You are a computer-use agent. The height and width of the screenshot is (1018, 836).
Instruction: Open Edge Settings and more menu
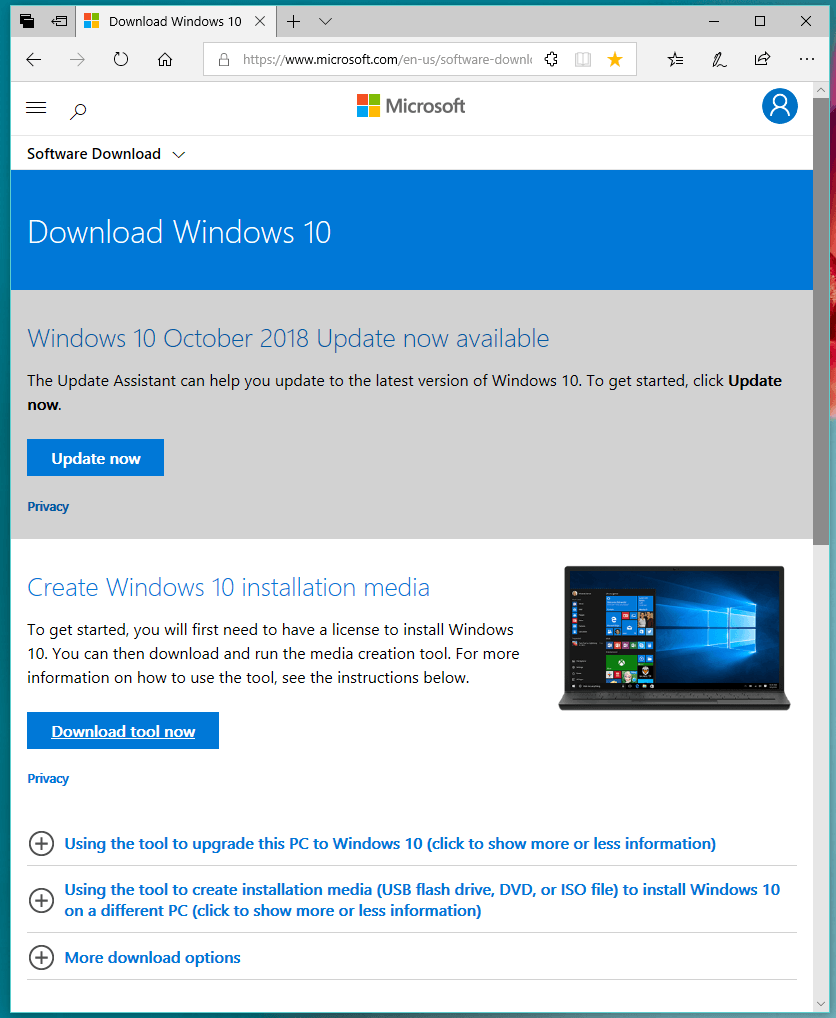point(807,59)
